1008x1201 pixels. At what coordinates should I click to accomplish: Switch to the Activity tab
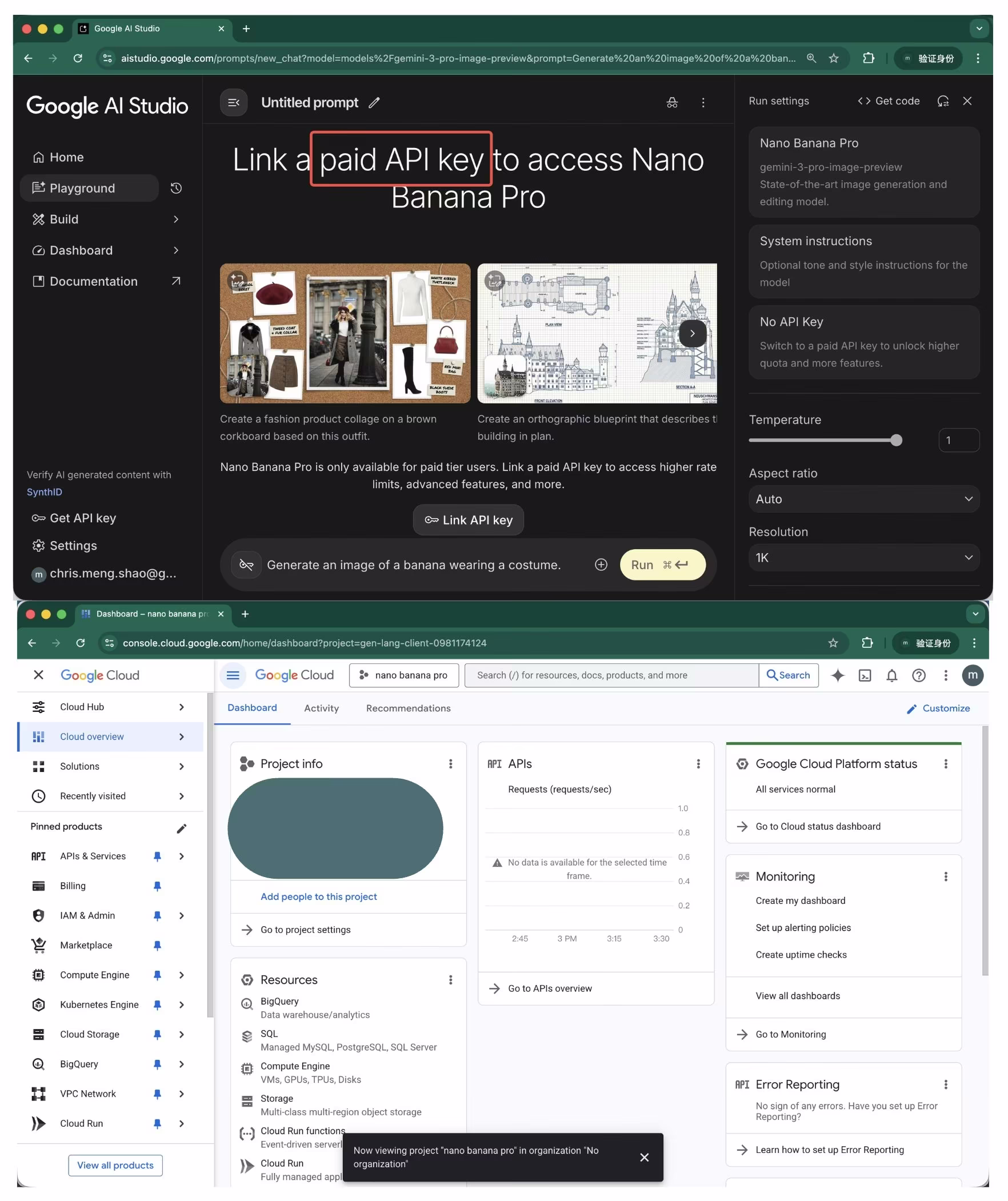pos(321,708)
